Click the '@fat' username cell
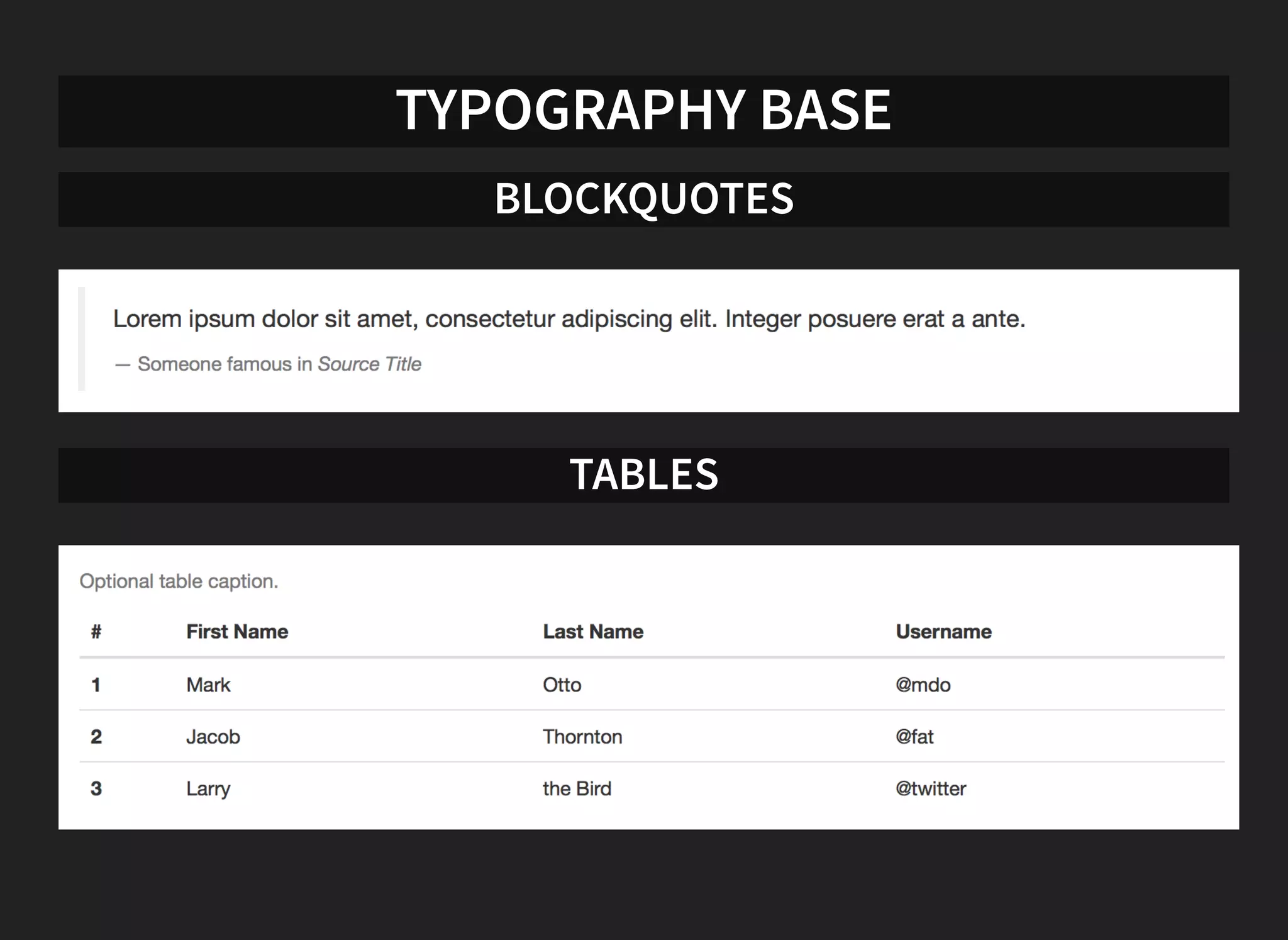 914,736
